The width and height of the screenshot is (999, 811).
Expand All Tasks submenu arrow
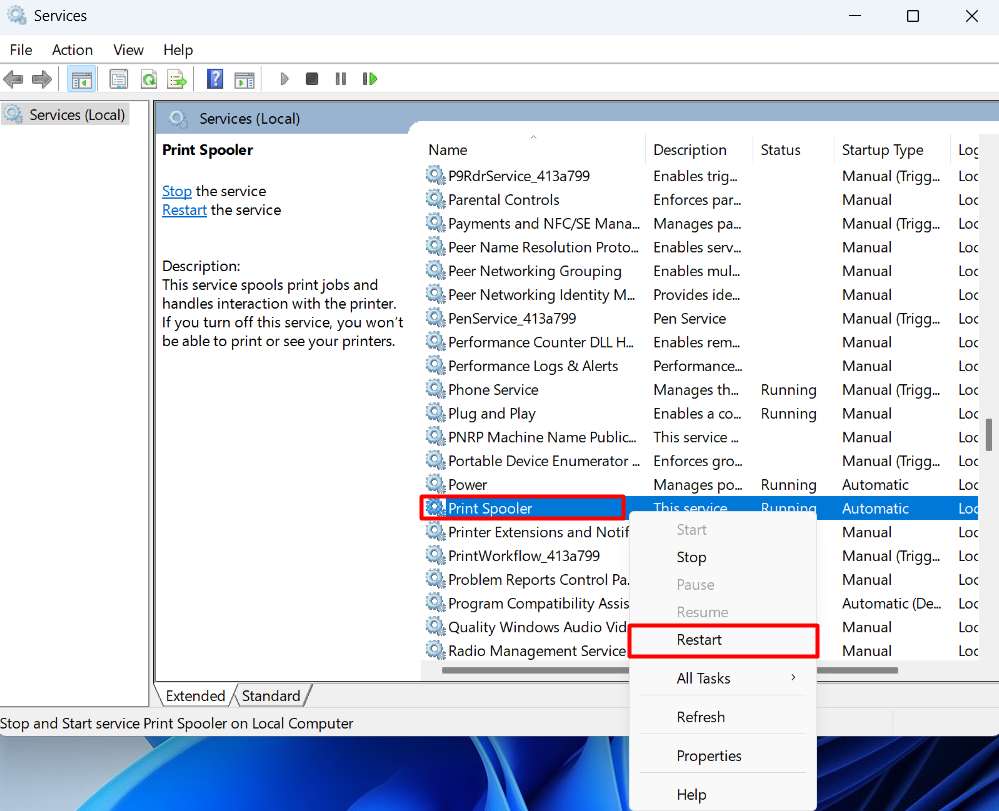(793, 677)
